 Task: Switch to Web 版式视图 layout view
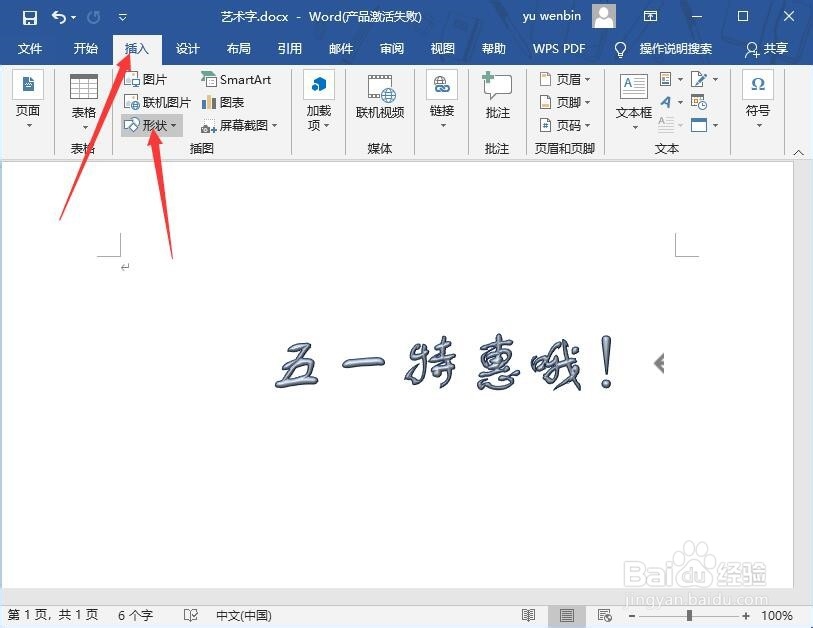604,615
